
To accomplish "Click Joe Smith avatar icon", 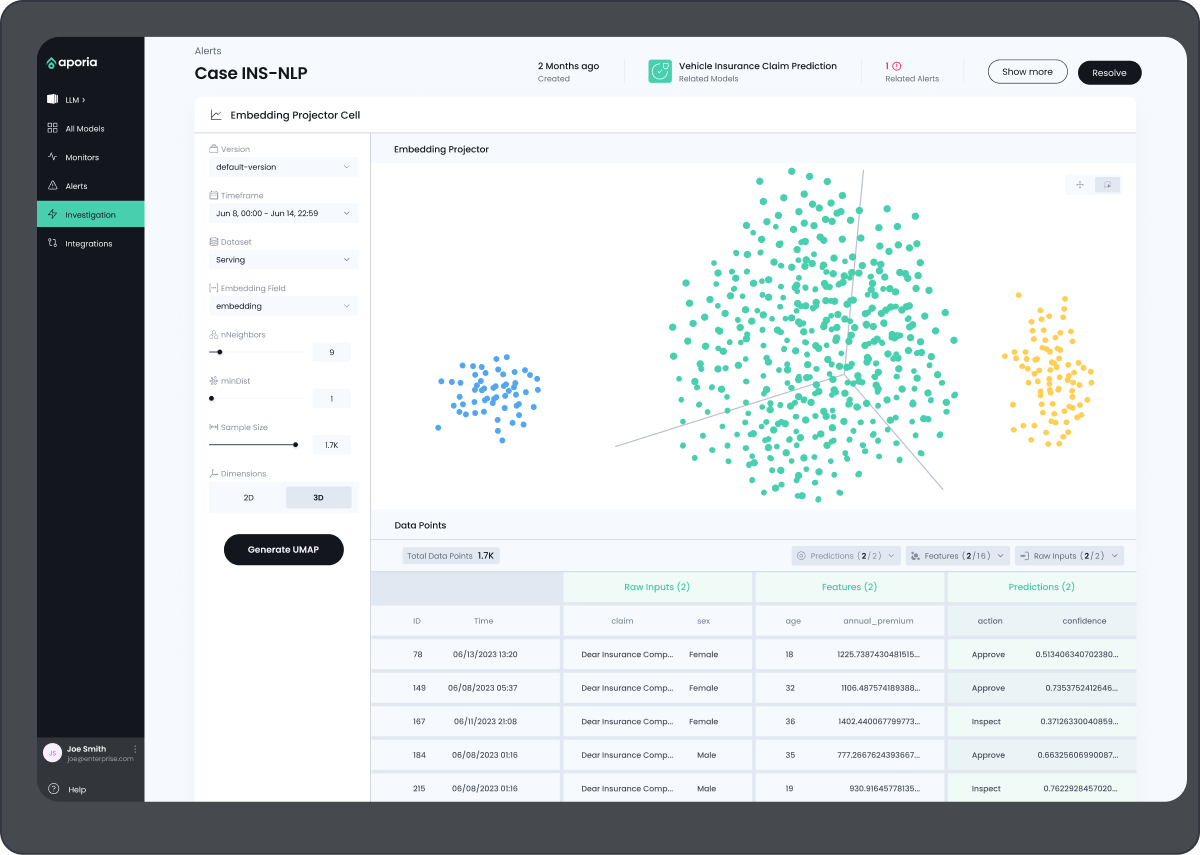I will coord(53,753).
